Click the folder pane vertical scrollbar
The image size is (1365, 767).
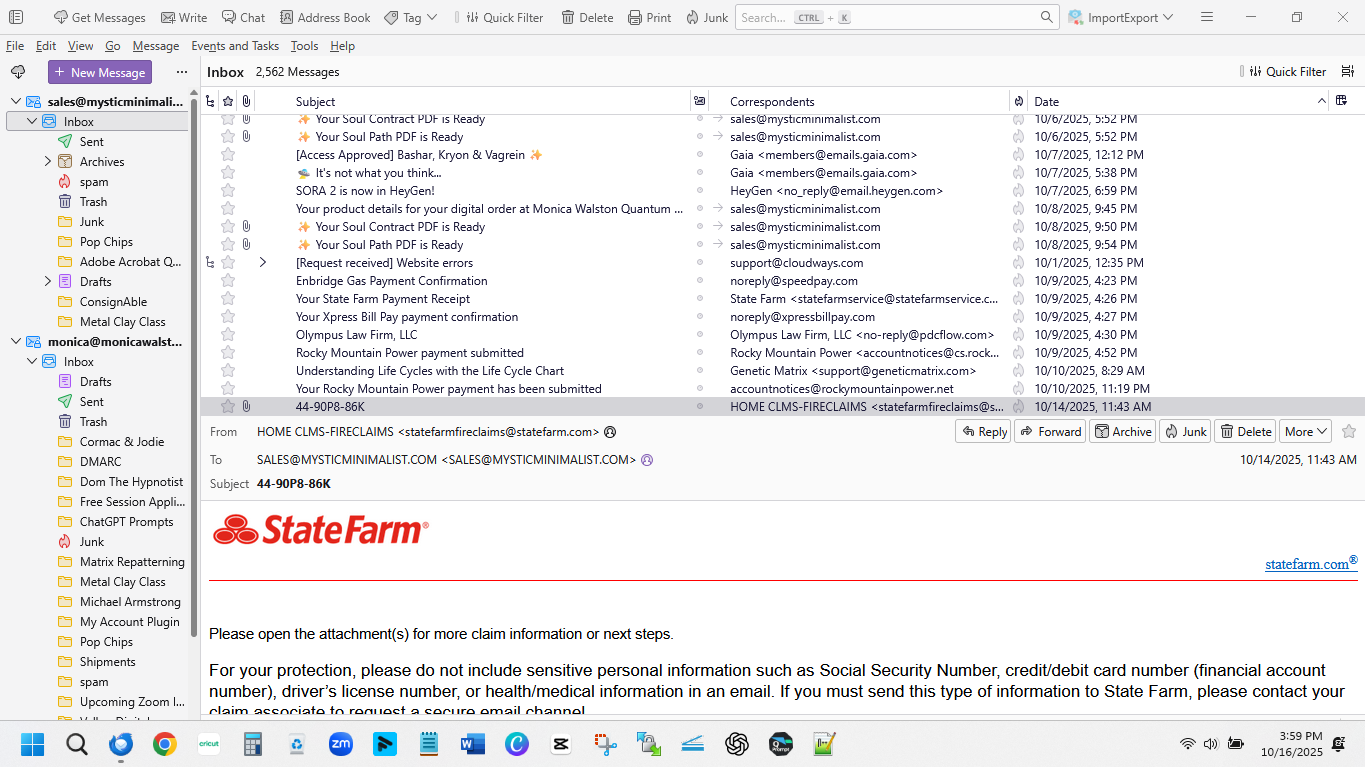194,400
